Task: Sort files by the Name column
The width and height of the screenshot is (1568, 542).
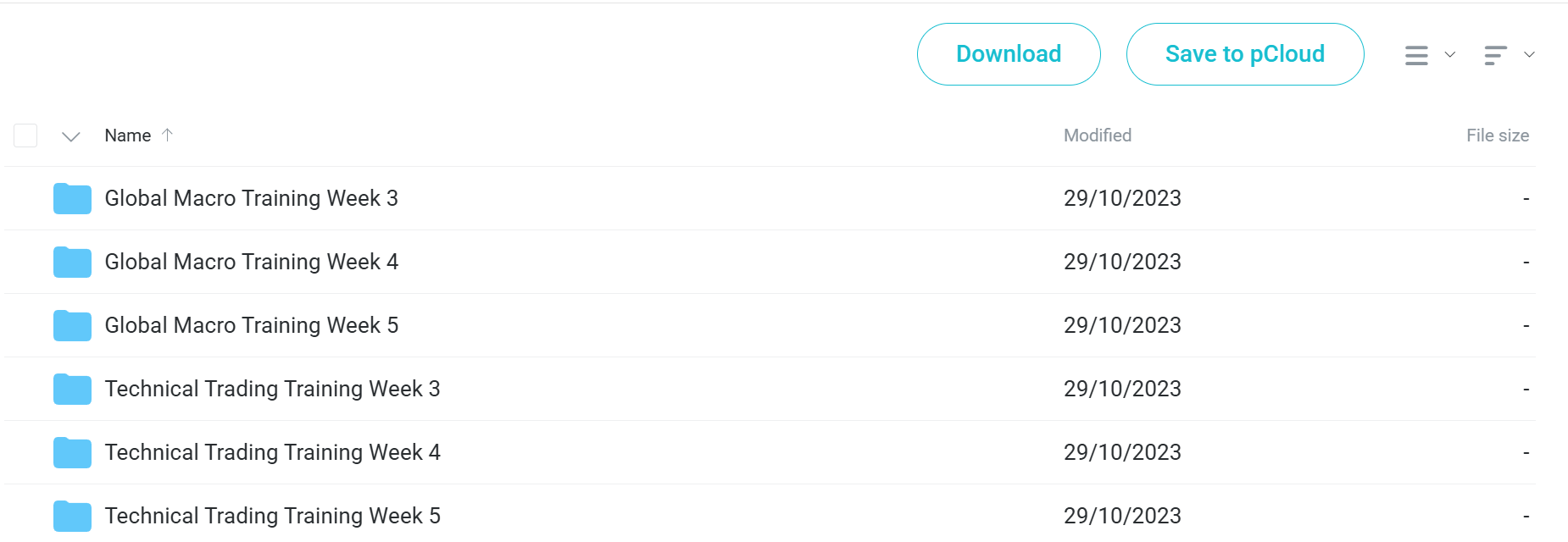Action: pyautogui.click(x=128, y=135)
